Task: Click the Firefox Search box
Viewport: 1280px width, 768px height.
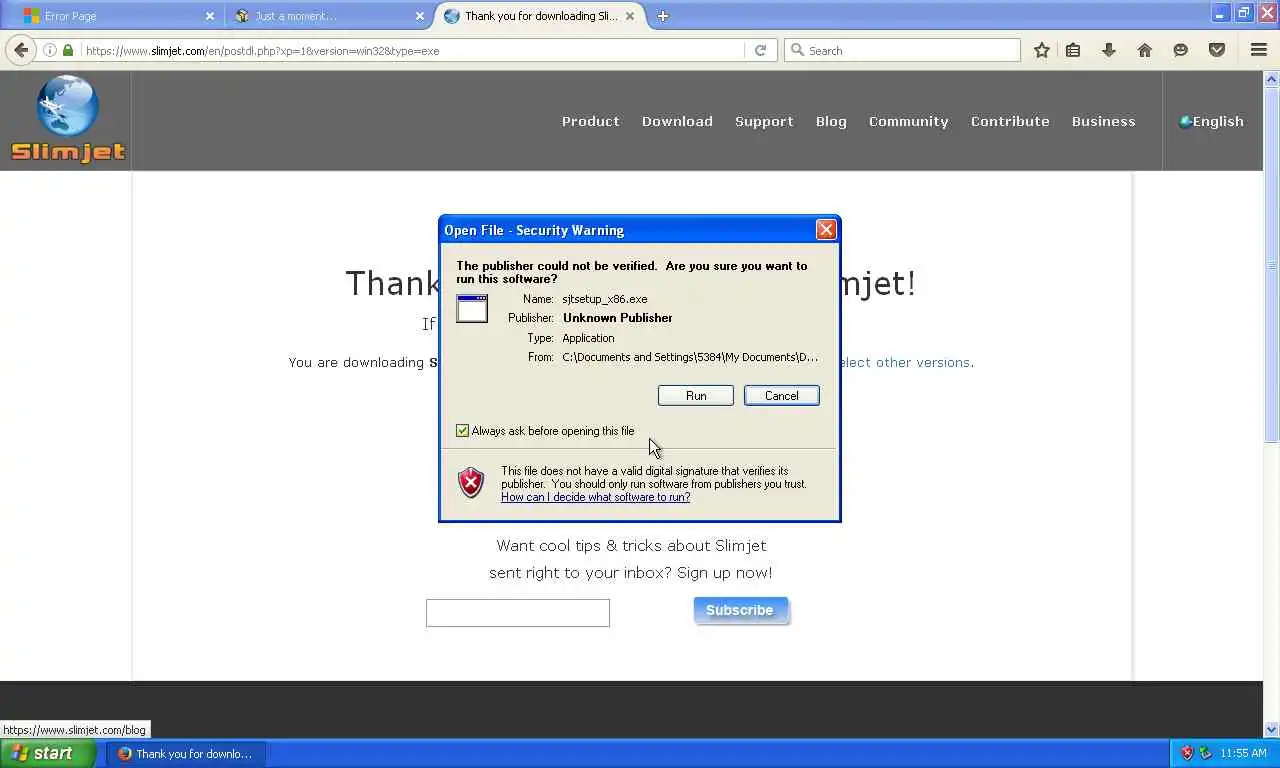Action: 902,50
